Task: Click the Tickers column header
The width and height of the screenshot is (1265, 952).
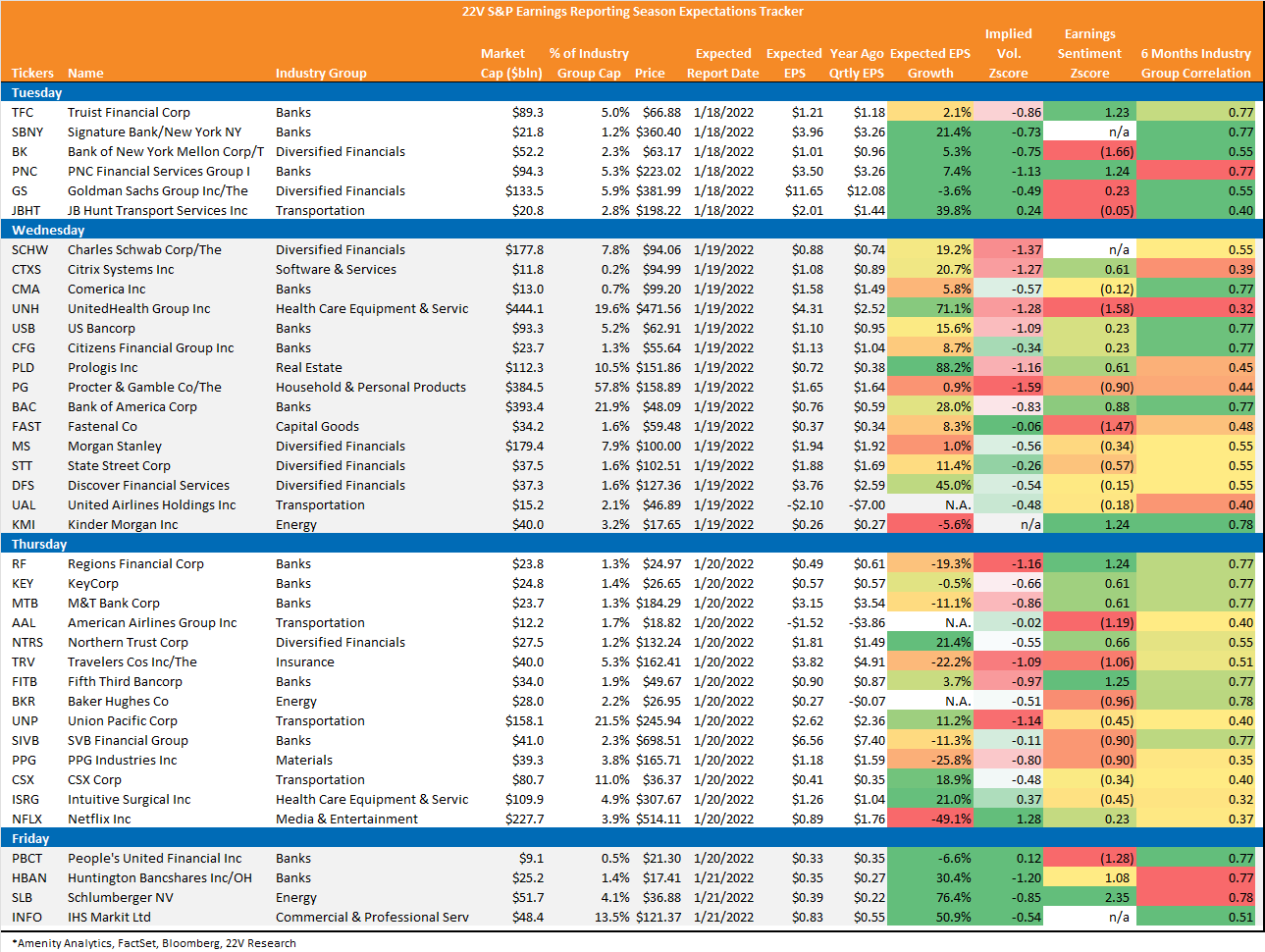Action: [32, 73]
